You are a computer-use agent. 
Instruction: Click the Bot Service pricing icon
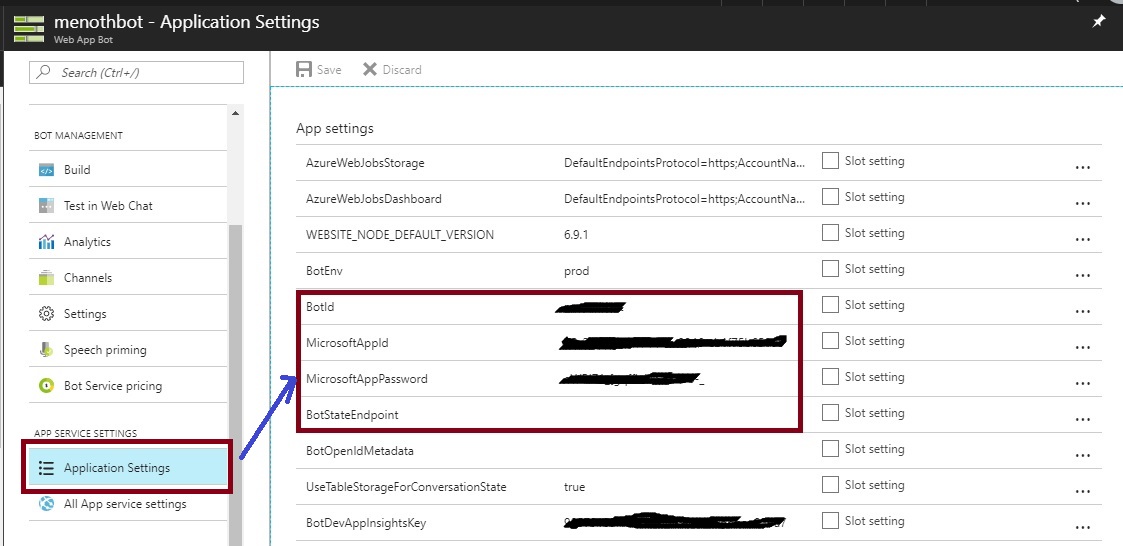(46, 385)
